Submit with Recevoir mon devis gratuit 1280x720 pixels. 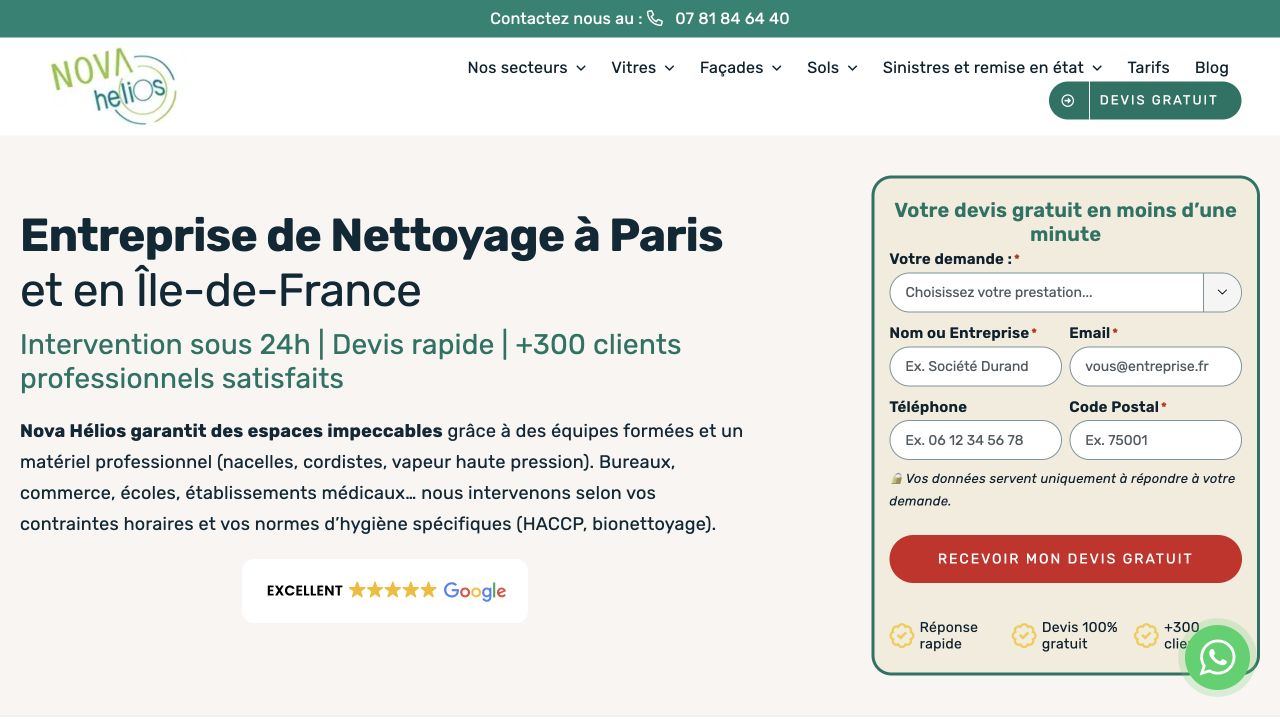(1065, 559)
